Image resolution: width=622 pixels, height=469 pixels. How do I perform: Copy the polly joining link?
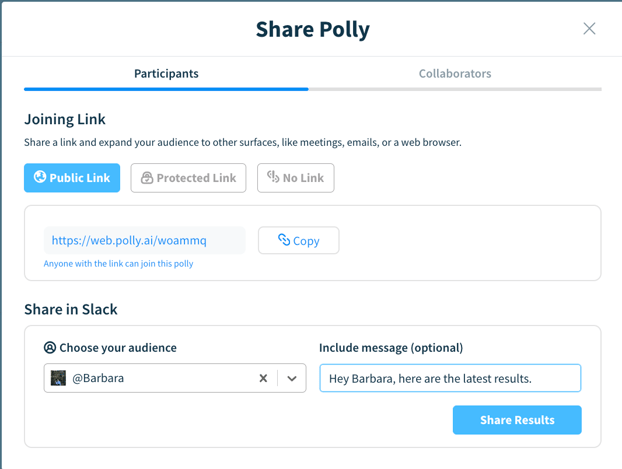pos(299,240)
